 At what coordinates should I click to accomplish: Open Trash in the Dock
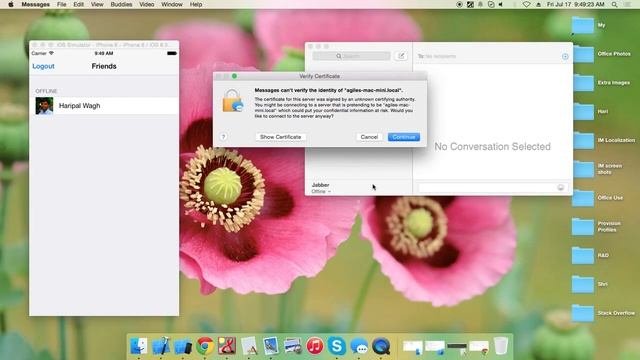501,346
